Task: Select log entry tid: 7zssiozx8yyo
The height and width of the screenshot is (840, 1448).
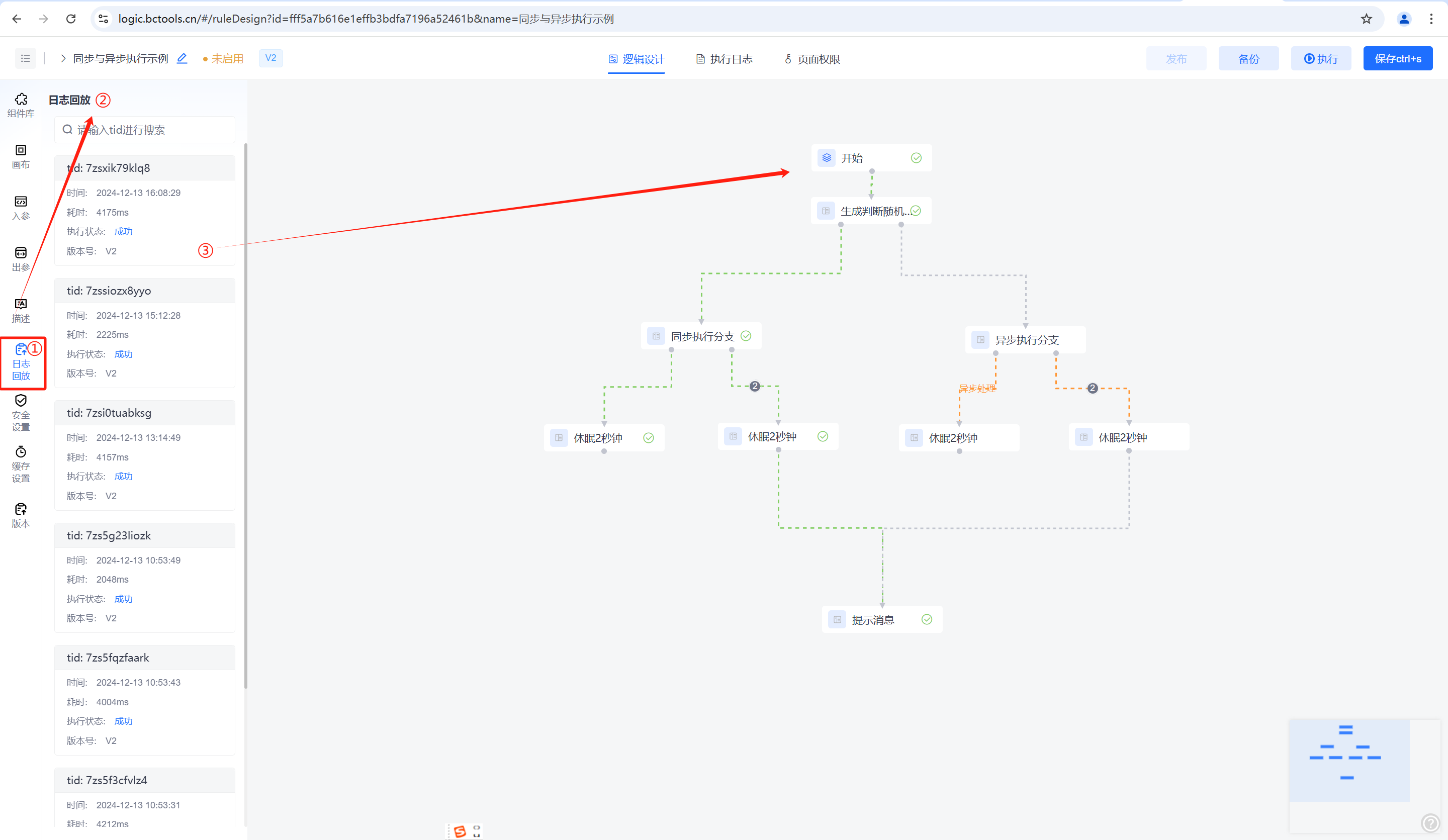Action: tap(145, 333)
